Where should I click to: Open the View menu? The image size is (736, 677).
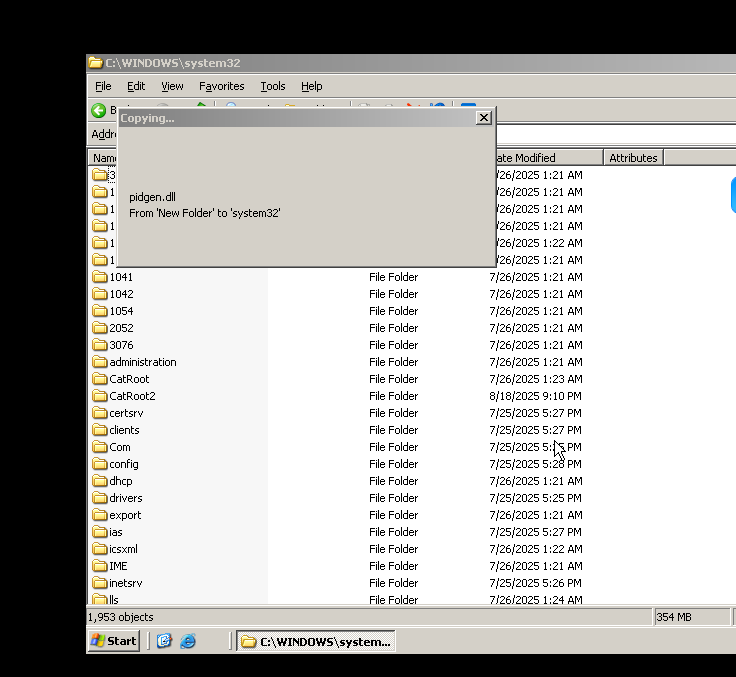point(172,86)
